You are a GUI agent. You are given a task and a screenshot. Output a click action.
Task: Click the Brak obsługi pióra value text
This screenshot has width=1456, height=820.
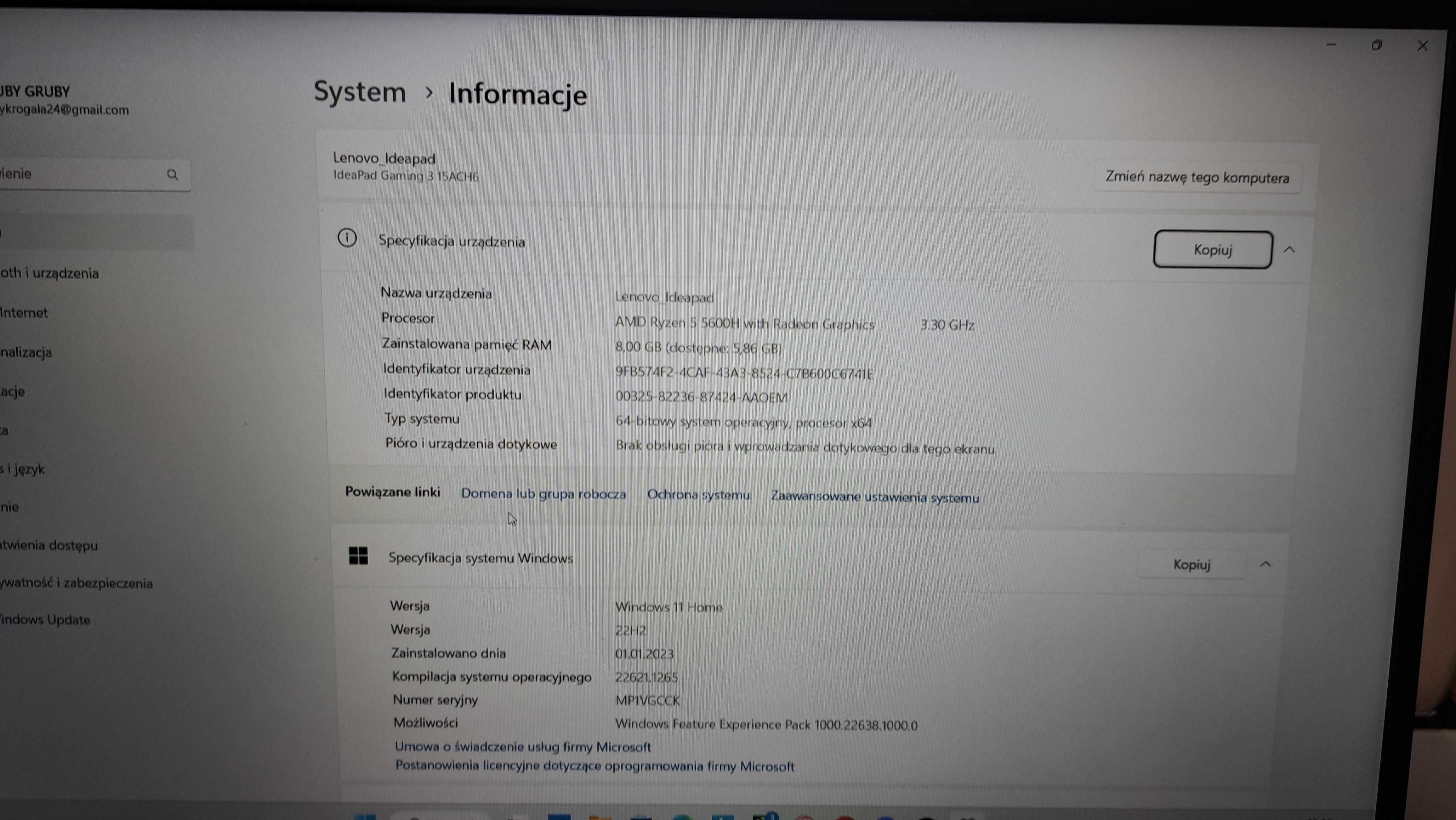(805, 447)
